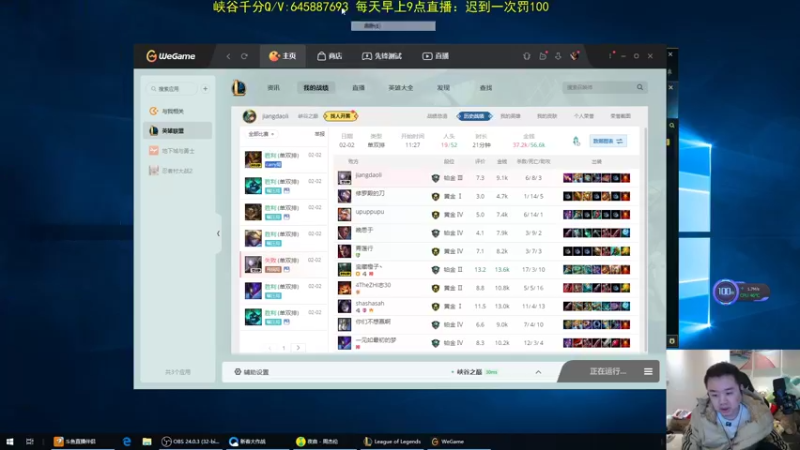Switch to 荣誉截图 sub-tab
The width and height of the screenshot is (800, 450).
click(620, 116)
